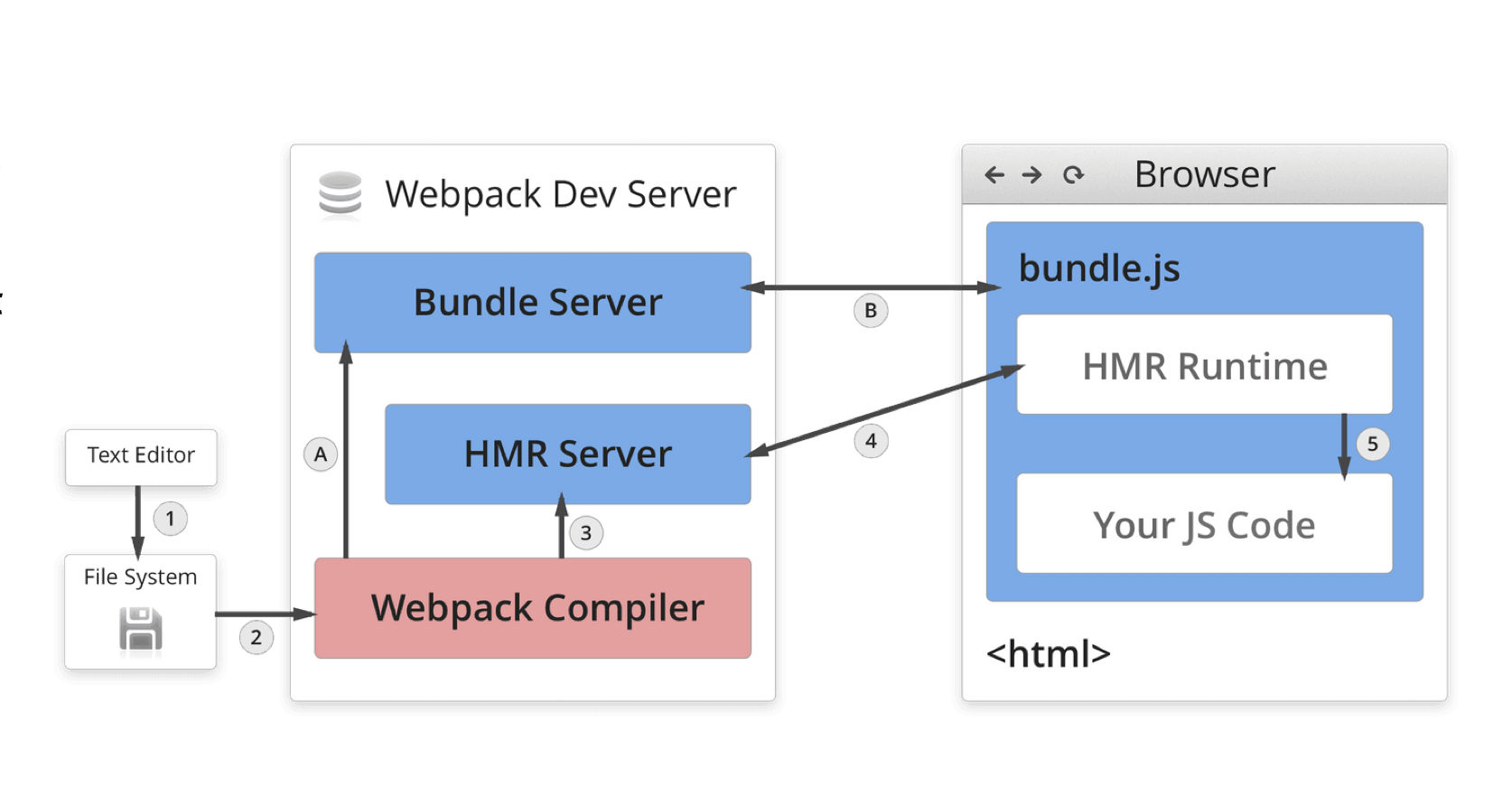Click the floppy disk save icon in File System
The image size is (1512, 797).
141,629
